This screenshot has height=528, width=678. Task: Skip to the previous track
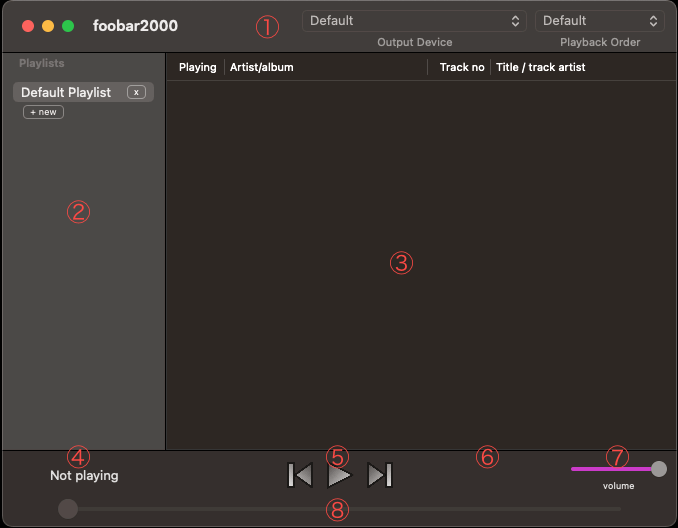[300, 475]
